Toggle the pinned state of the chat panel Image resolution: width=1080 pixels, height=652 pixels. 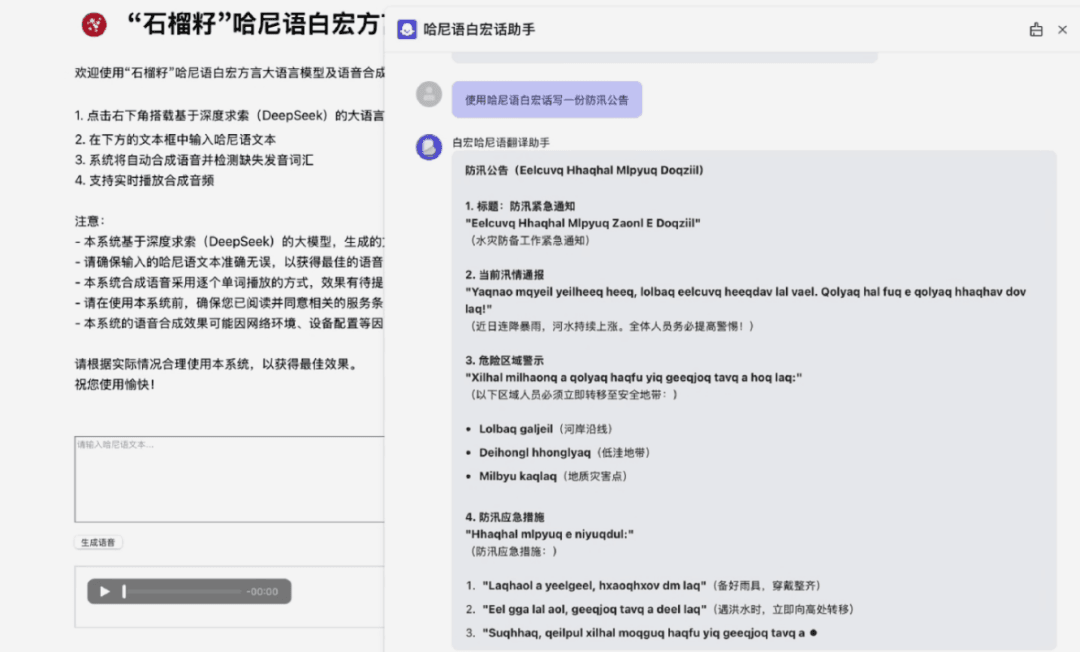(x=1036, y=29)
